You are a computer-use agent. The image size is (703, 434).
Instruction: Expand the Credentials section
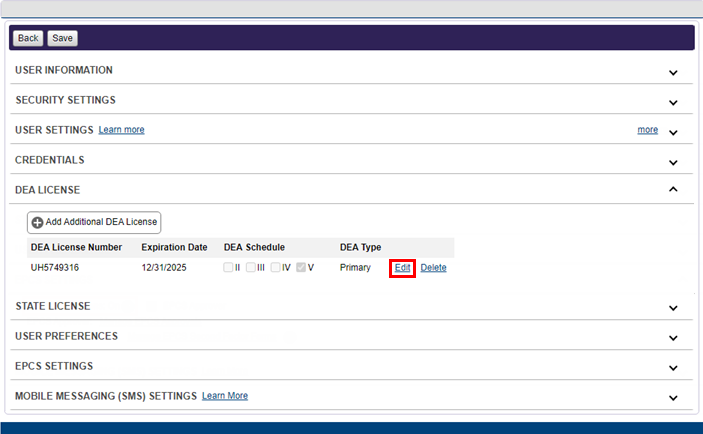(x=673, y=162)
